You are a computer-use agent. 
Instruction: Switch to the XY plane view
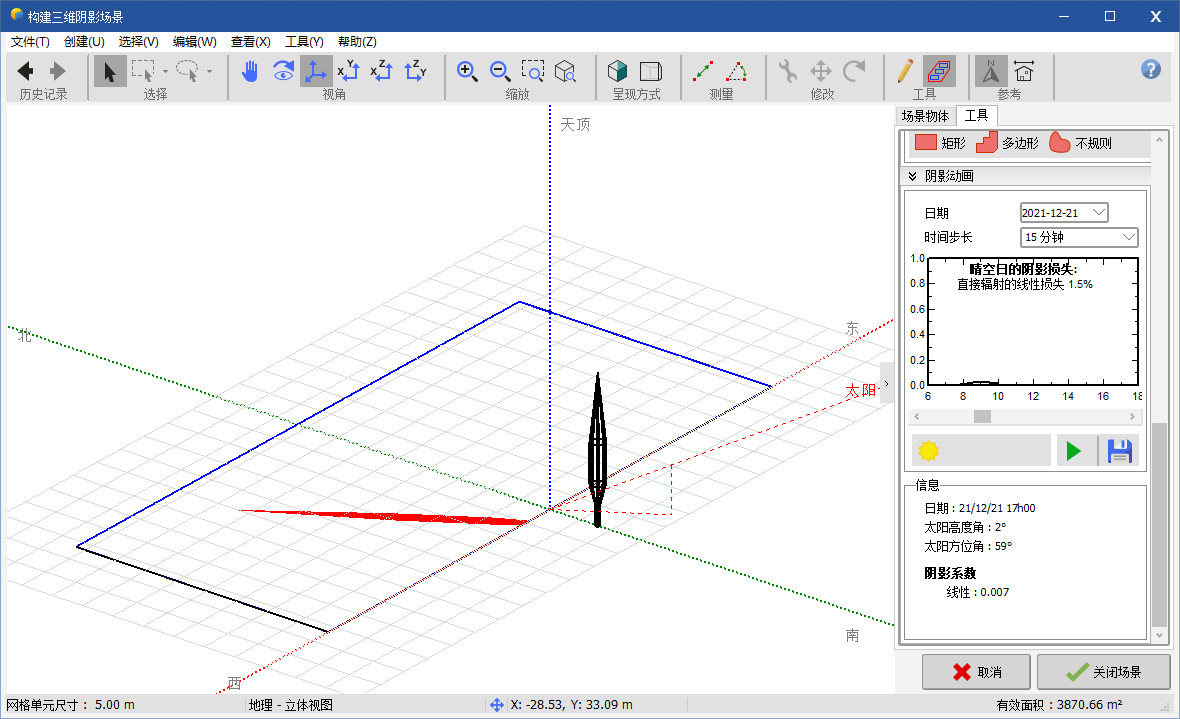click(348, 72)
